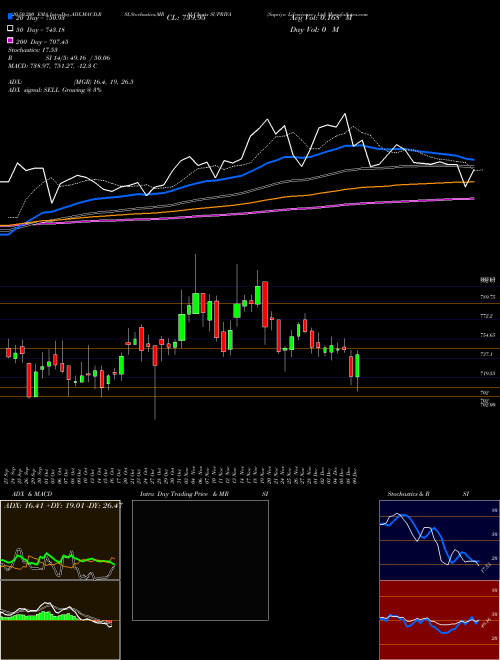Click the MACD values line

(x=53, y=66)
